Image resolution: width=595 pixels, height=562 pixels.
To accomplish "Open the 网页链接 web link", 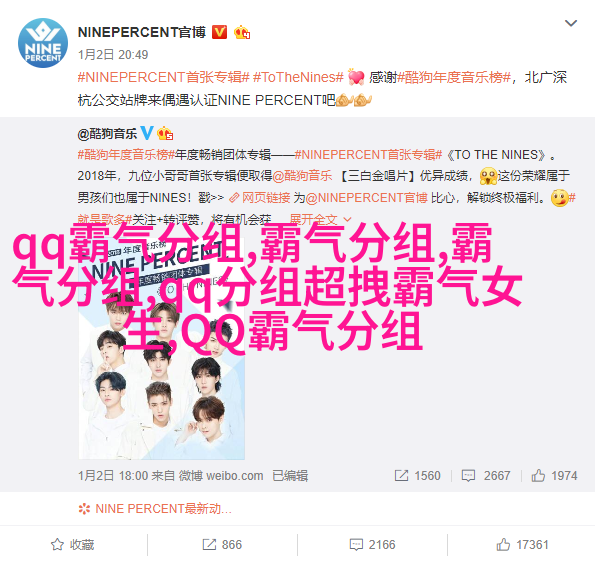I will click(x=260, y=198).
